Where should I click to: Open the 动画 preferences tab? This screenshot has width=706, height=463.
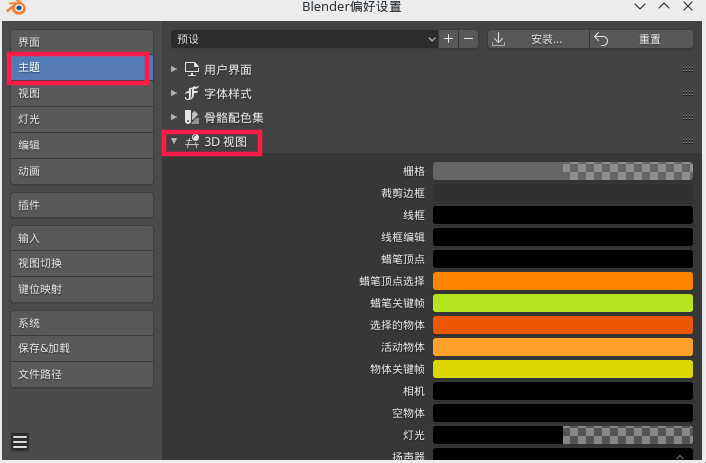[x=82, y=171]
